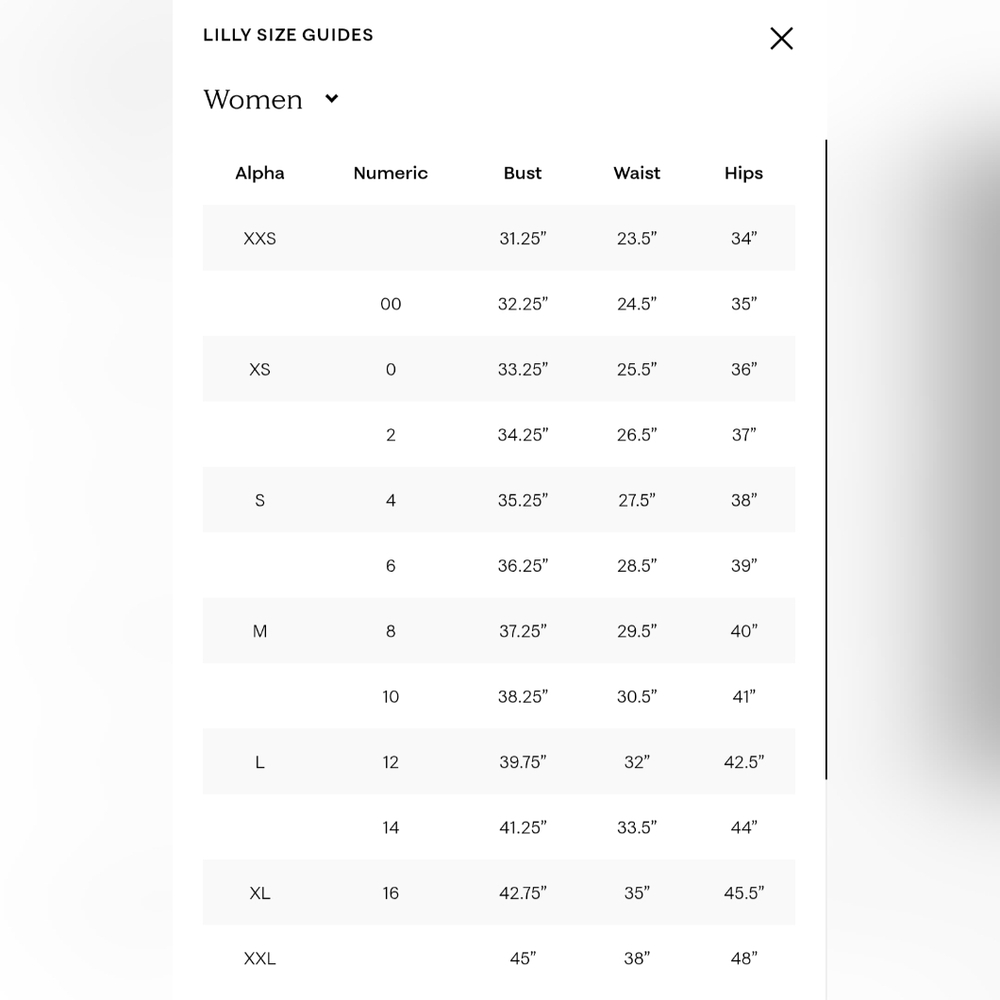Click the 45.5" hips value

(x=744, y=893)
